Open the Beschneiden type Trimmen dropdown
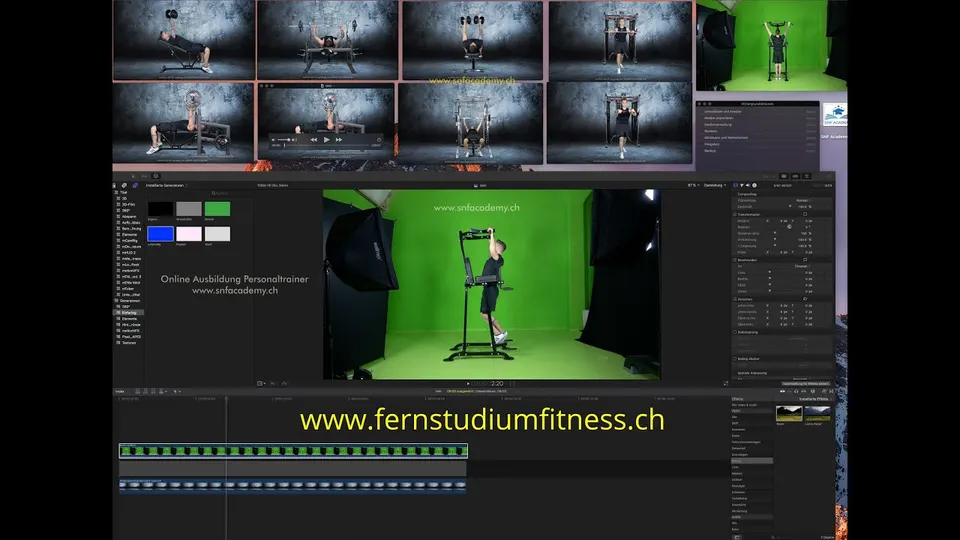The image size is (960, 540). pyautogui.click(x=802, y=266)
